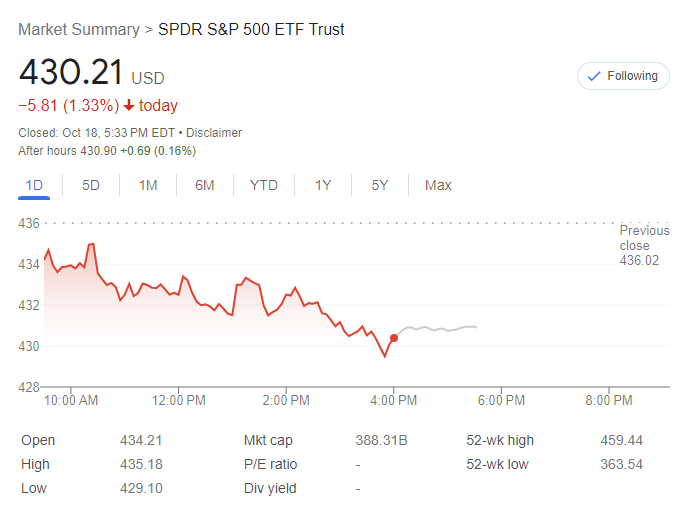Select the Max range tab
This screenshot has height=507, width=688.
tap(438, 185)
